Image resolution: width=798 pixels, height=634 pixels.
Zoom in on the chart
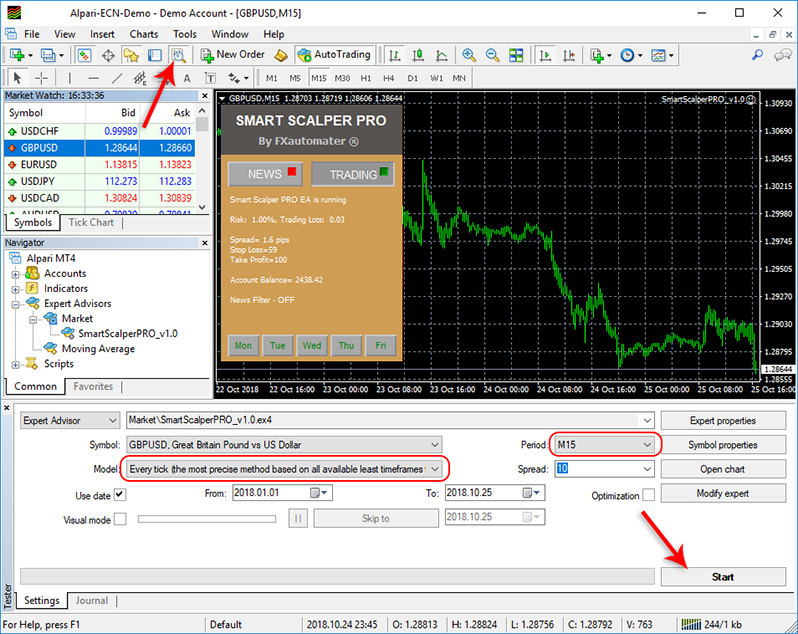pyautogui.click(x=469, y=55)
